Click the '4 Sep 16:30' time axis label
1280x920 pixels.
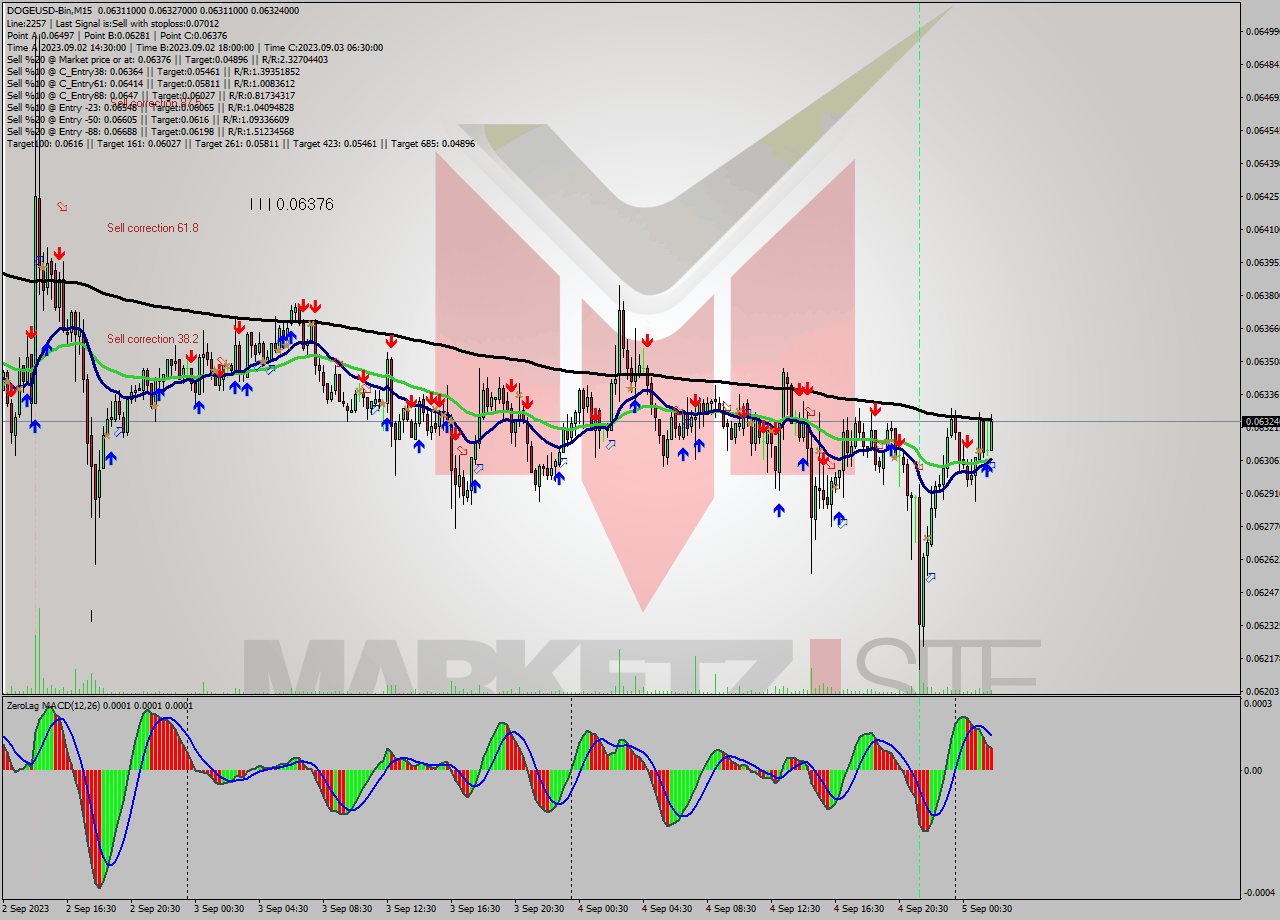tap(859, 909)
